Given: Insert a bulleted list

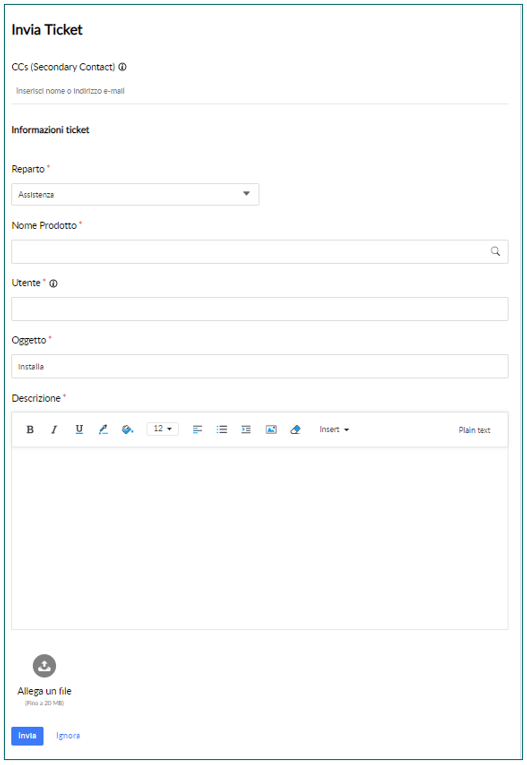Looking at the screenshot, I should 222,429.
